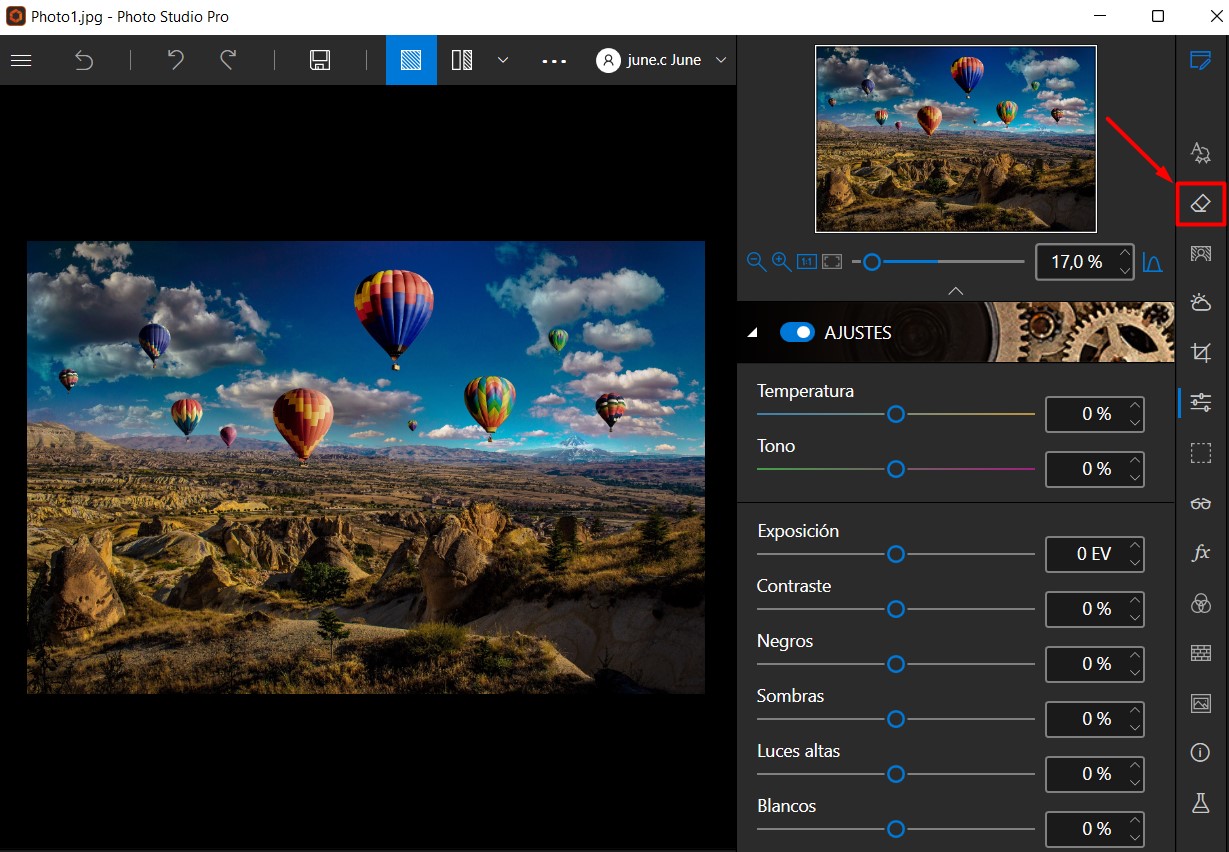
Task: Show image info with the i icon
Action: [x=1201, y=752]
